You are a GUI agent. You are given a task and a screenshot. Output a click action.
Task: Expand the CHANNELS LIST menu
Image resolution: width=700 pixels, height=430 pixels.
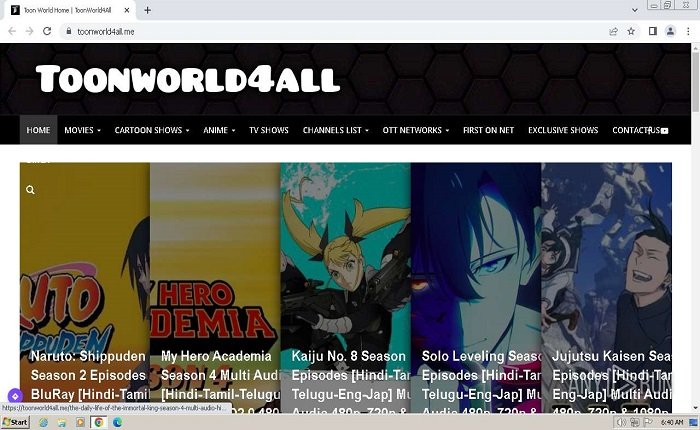click(336, 130)
